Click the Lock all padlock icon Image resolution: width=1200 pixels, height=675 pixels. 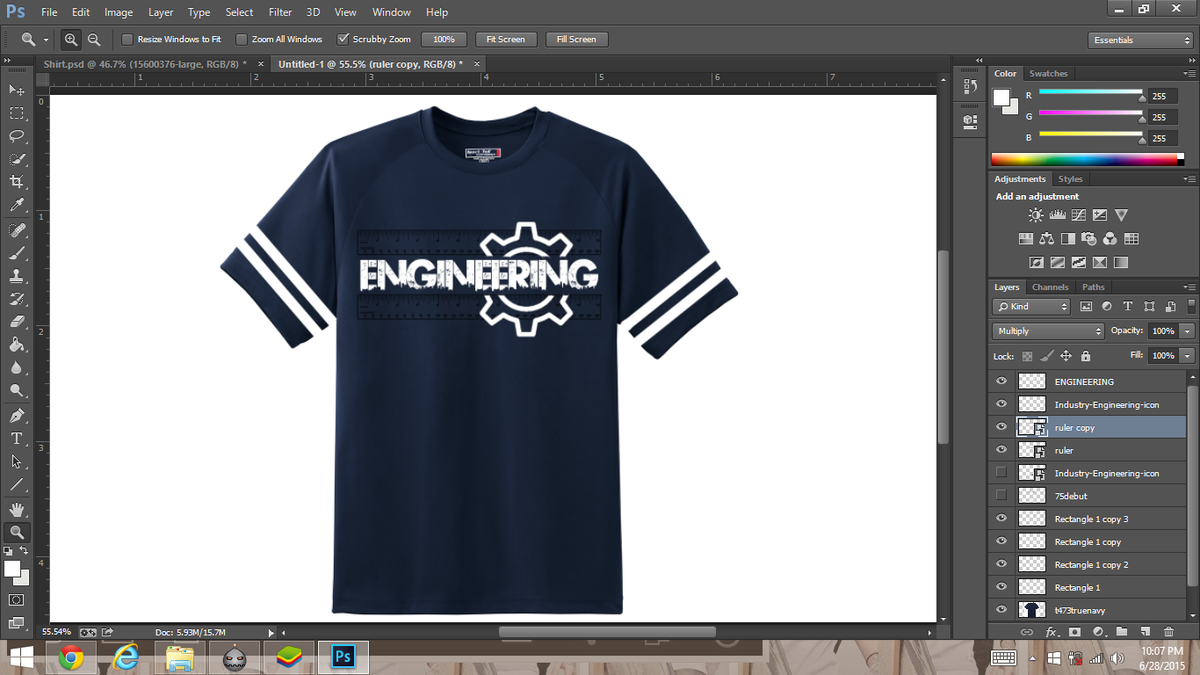point(1086,356)
